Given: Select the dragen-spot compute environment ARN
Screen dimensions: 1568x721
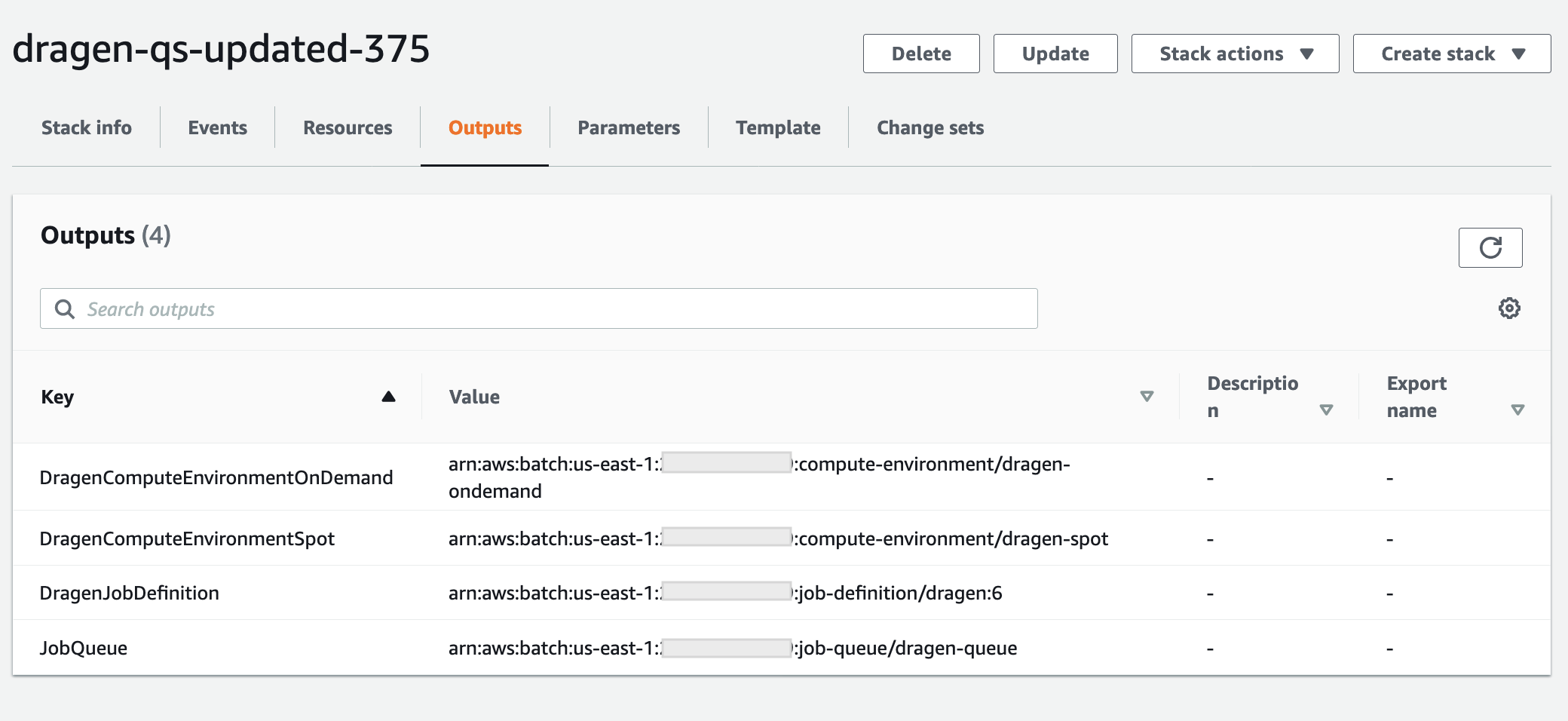Looking at the screenshot, I should click(x=778, y=538).
